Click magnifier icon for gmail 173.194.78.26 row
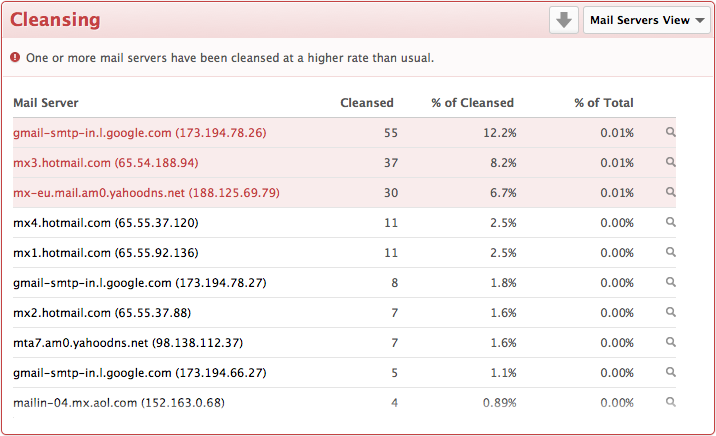Image resolution: width=716 pixels, height=436 pixels. coord(670,132)
